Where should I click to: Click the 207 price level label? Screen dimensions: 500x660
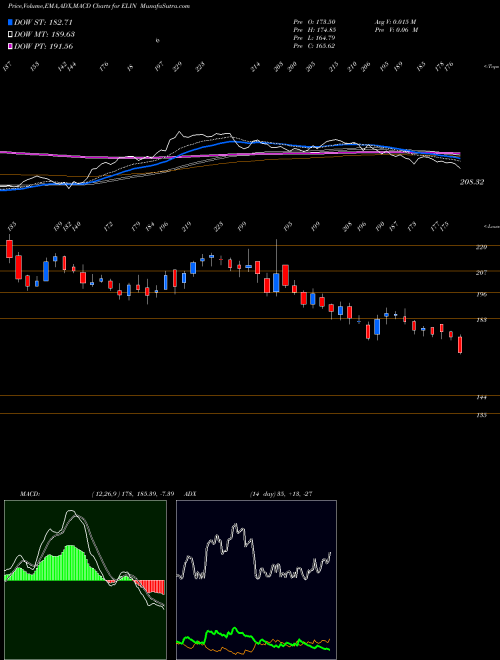coord(481,273)
